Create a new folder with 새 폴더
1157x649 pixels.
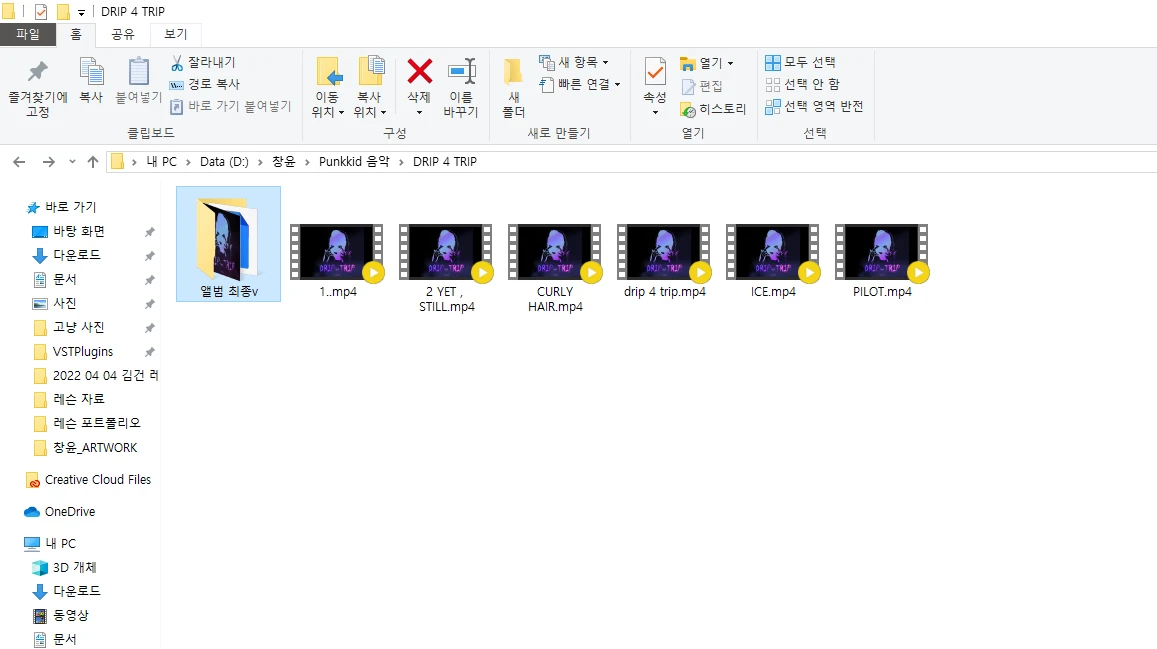coord(514,87)
